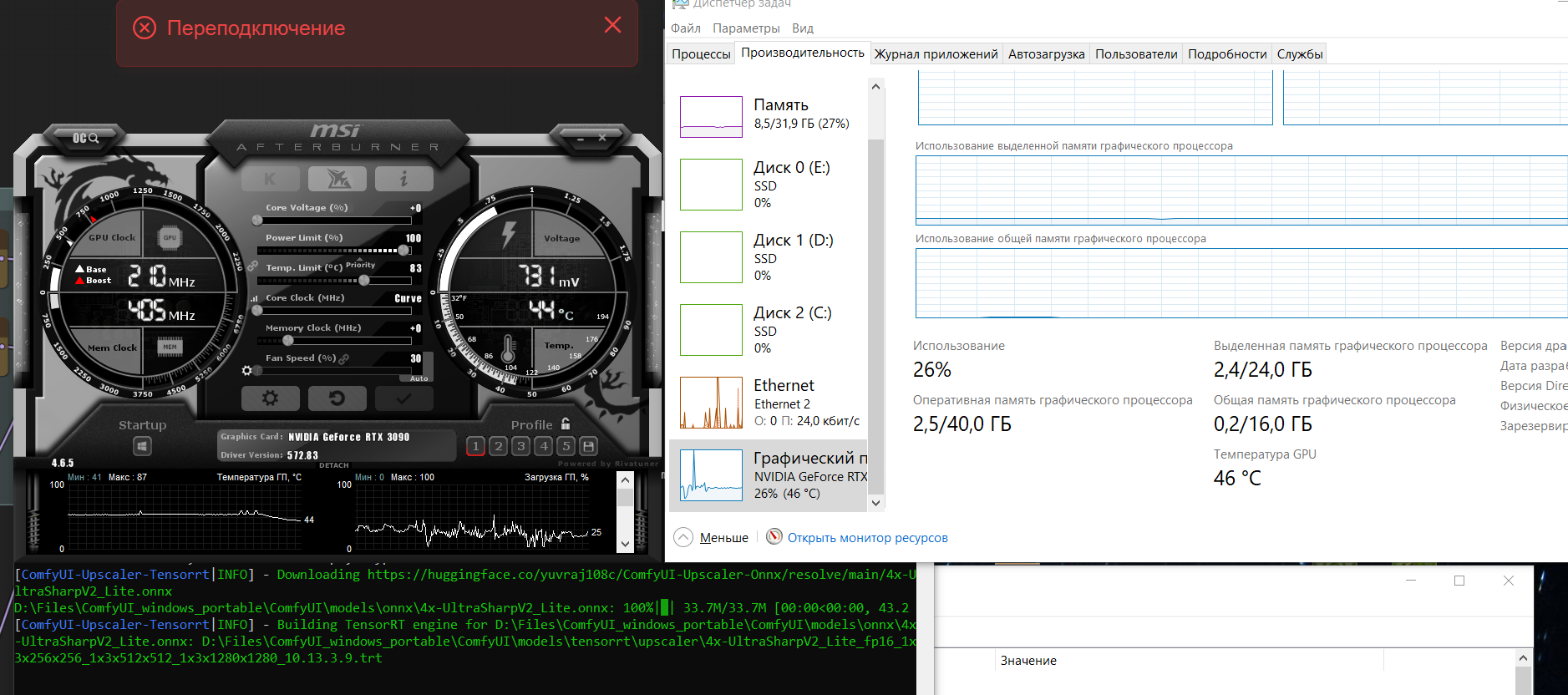Toggle the Afterburner Startup Windows button
Viewport: 1568px width, 695px height.
tap(142, 446)
